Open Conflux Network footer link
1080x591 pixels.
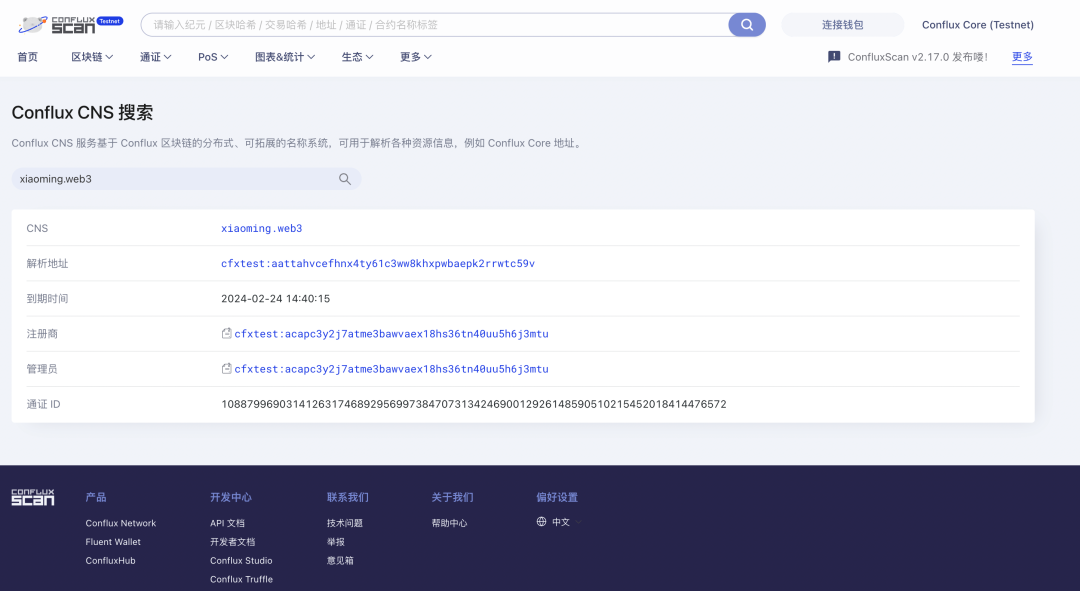coord(121,523)
